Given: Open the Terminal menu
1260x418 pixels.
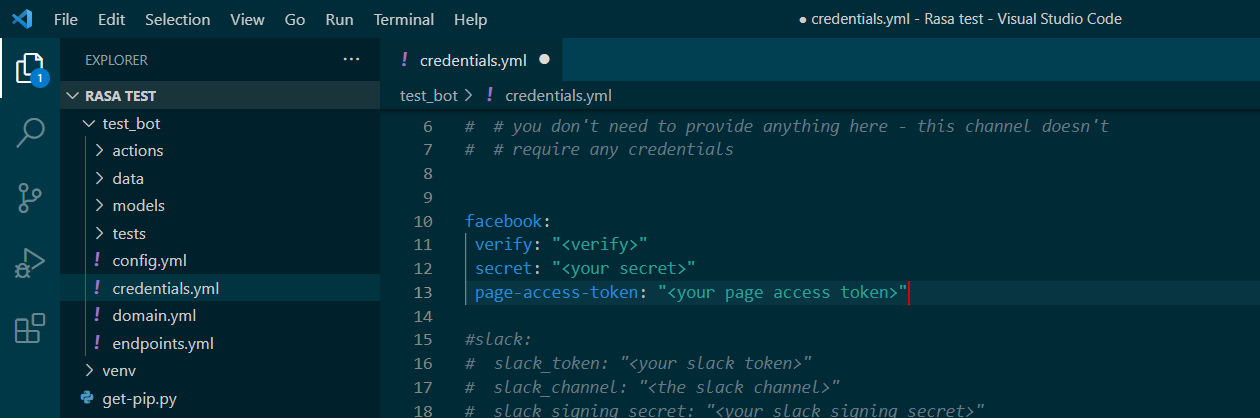Looking at the screenshot, I should (404, 19).
